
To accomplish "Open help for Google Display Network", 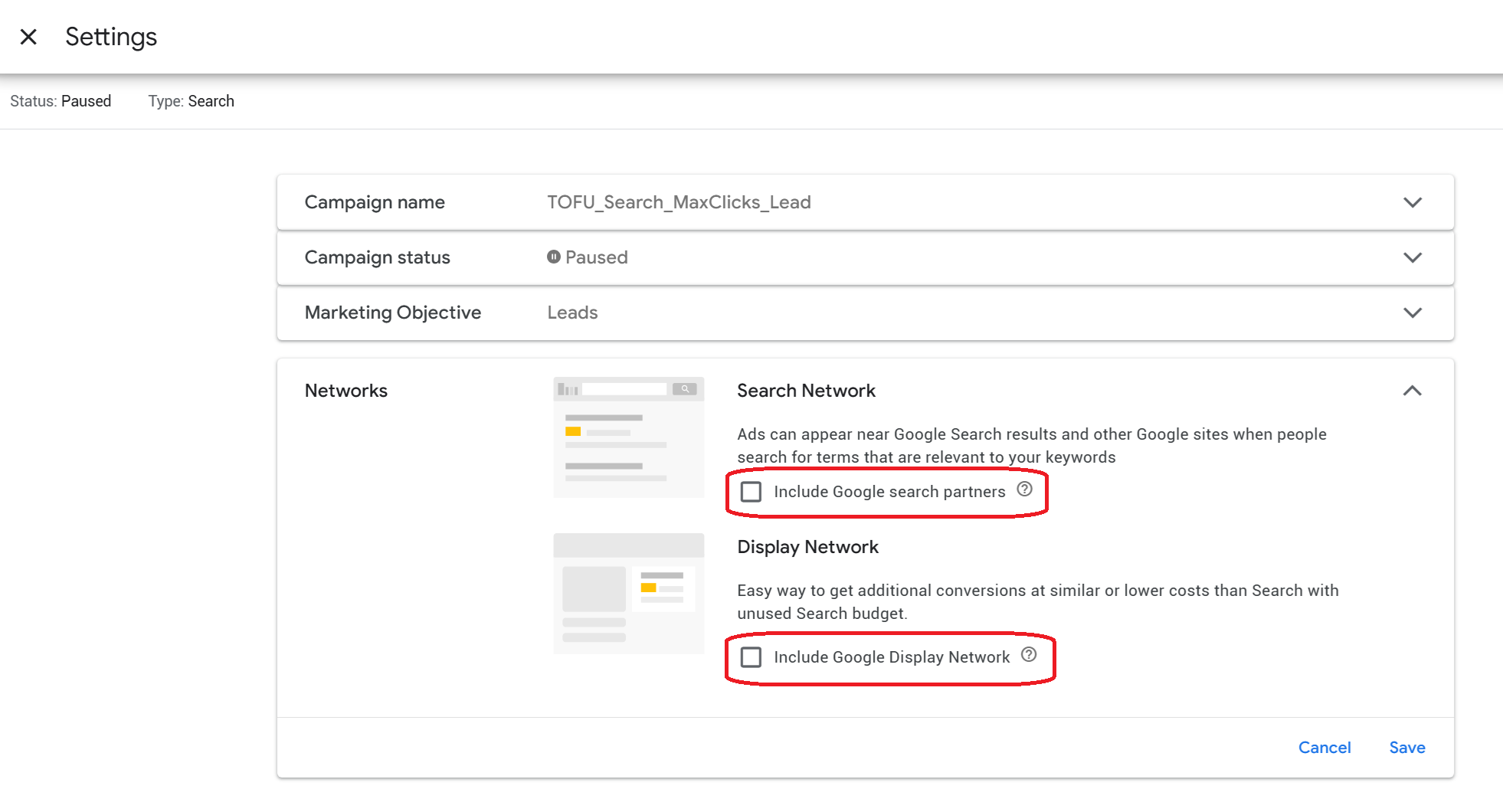I will [x=1029, y=655].
